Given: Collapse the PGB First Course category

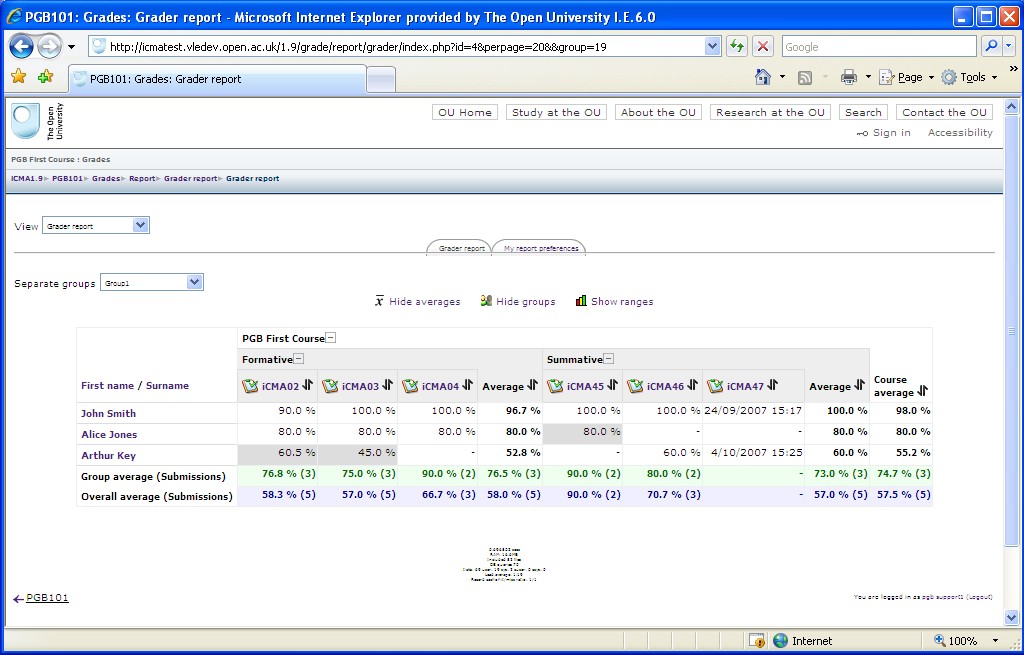Looking at the screenshot, I should pyautogui.click(x=331, y=338).
